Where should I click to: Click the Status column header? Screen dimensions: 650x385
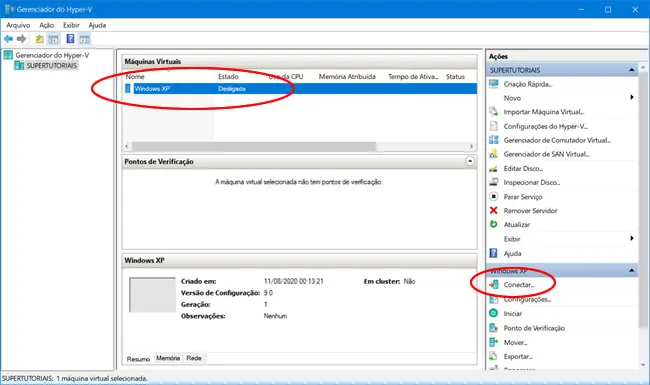455,77
